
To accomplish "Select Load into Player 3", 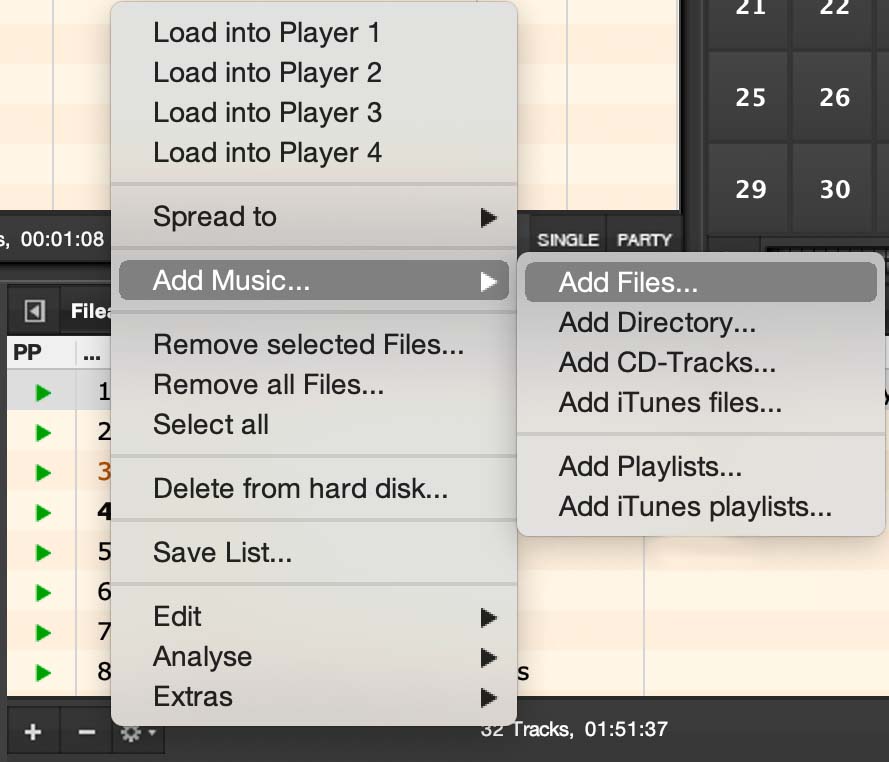I will (x=267, y=113).
